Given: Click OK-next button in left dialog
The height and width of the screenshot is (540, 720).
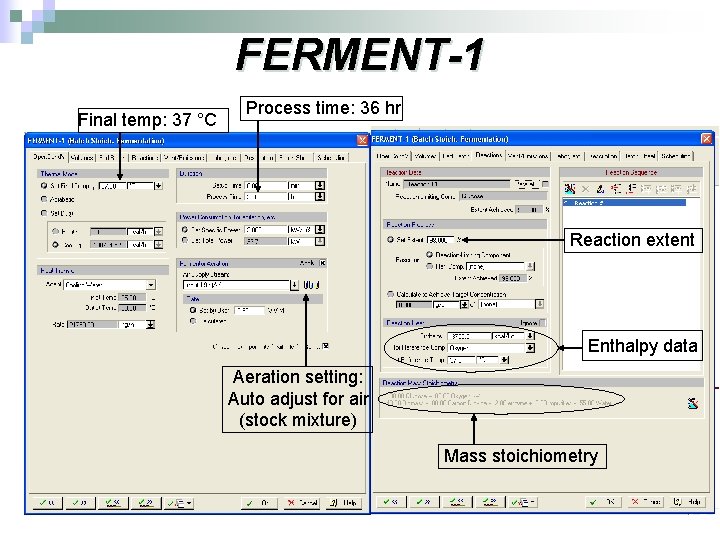Looking at the screenshot, I should [80, 503].
